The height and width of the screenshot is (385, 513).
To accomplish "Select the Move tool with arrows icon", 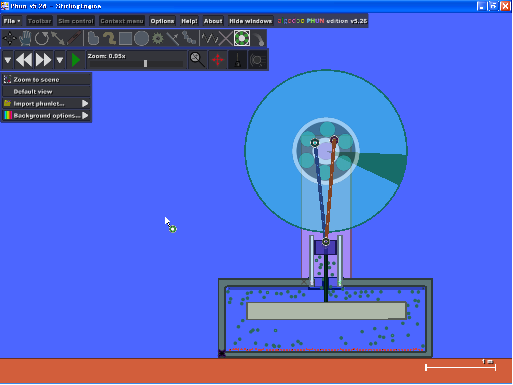I will 9,39.
